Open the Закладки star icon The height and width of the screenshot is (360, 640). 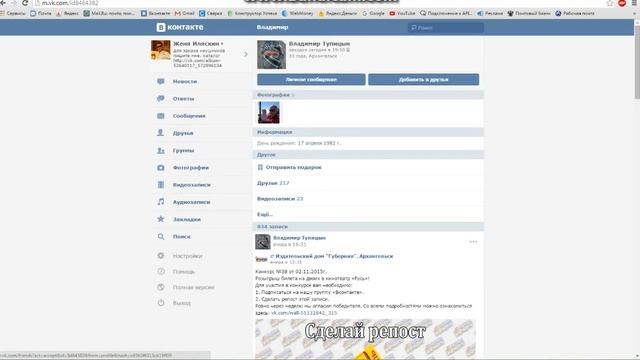pyautogui.click(x=161, y=219)
